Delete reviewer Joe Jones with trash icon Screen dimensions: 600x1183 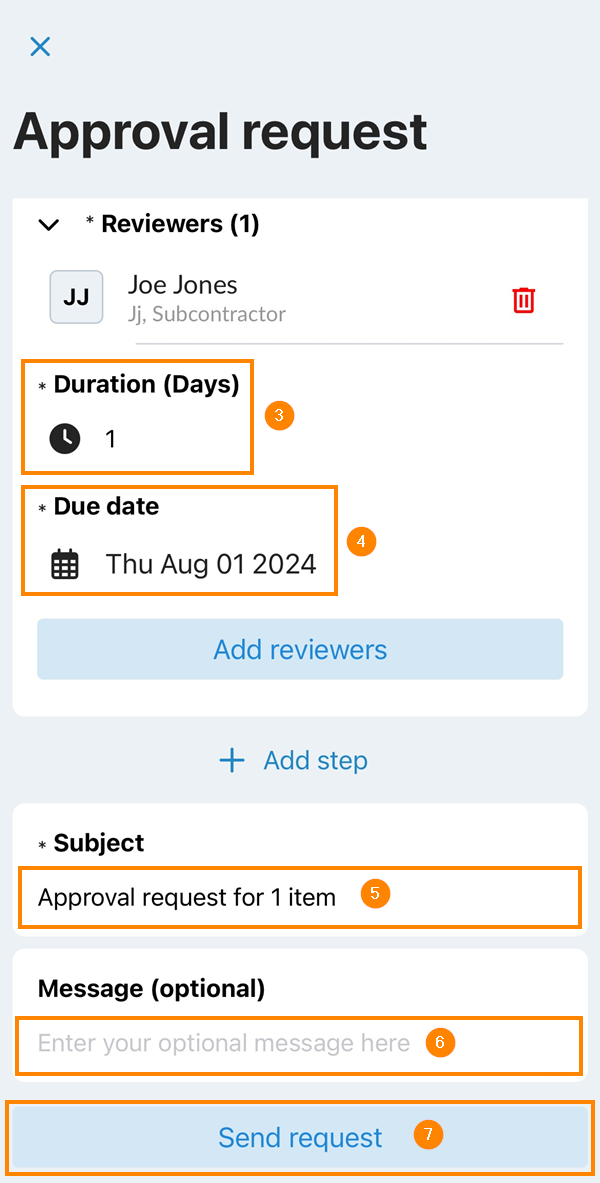click(x=524, y=300)
